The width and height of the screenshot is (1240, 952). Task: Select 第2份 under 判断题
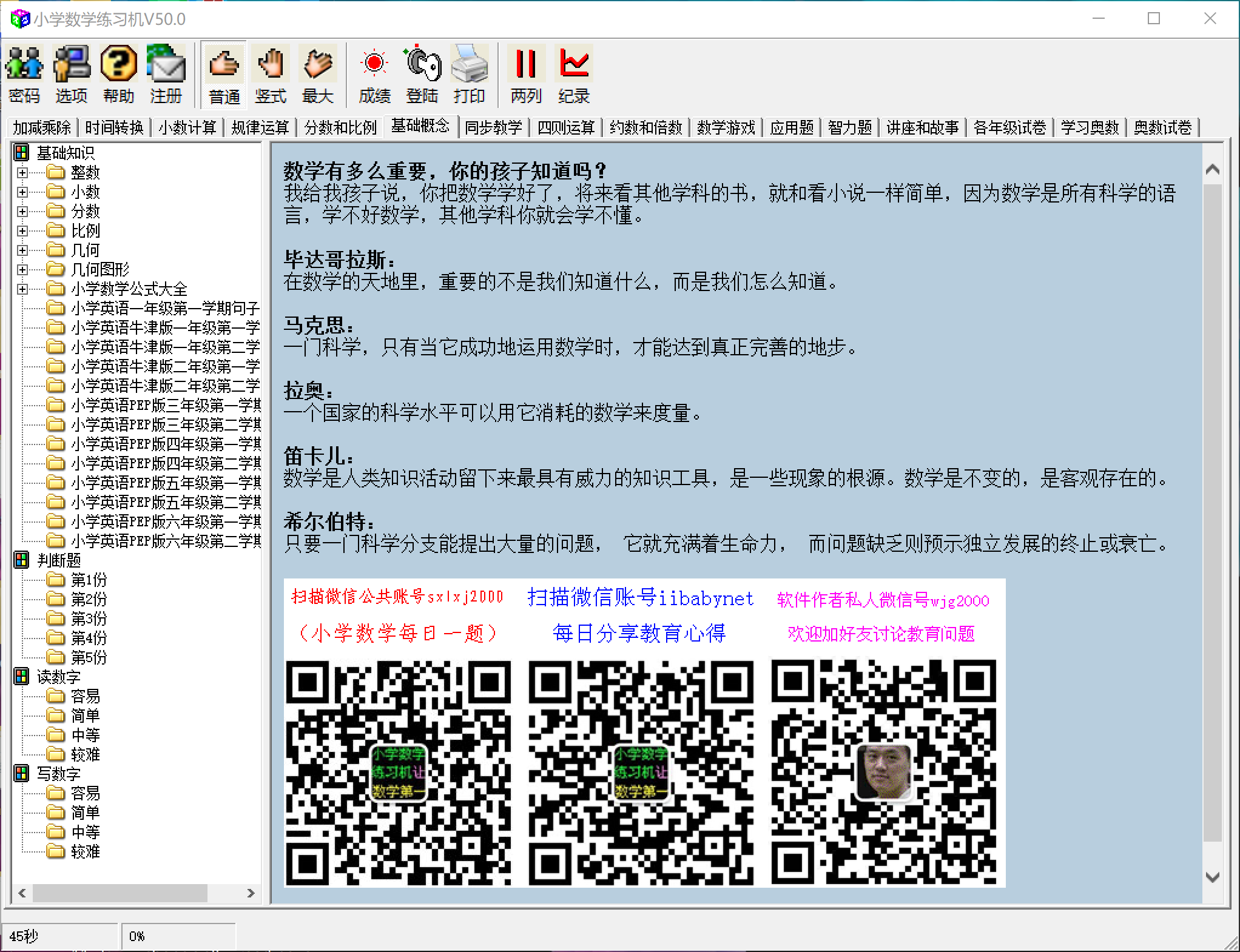click(89, 599)
